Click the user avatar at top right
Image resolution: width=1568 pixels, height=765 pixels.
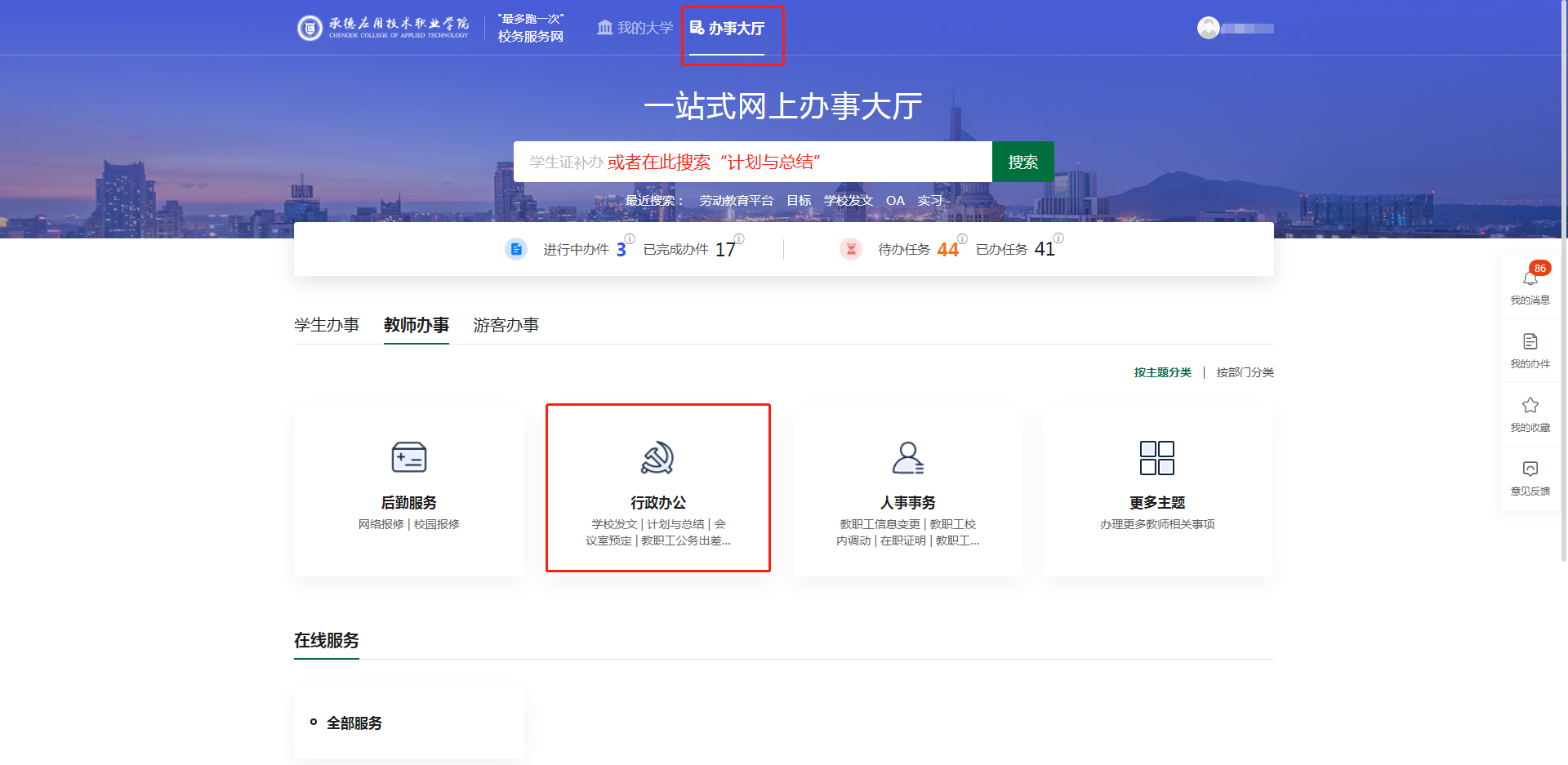tap(1208, 28)
